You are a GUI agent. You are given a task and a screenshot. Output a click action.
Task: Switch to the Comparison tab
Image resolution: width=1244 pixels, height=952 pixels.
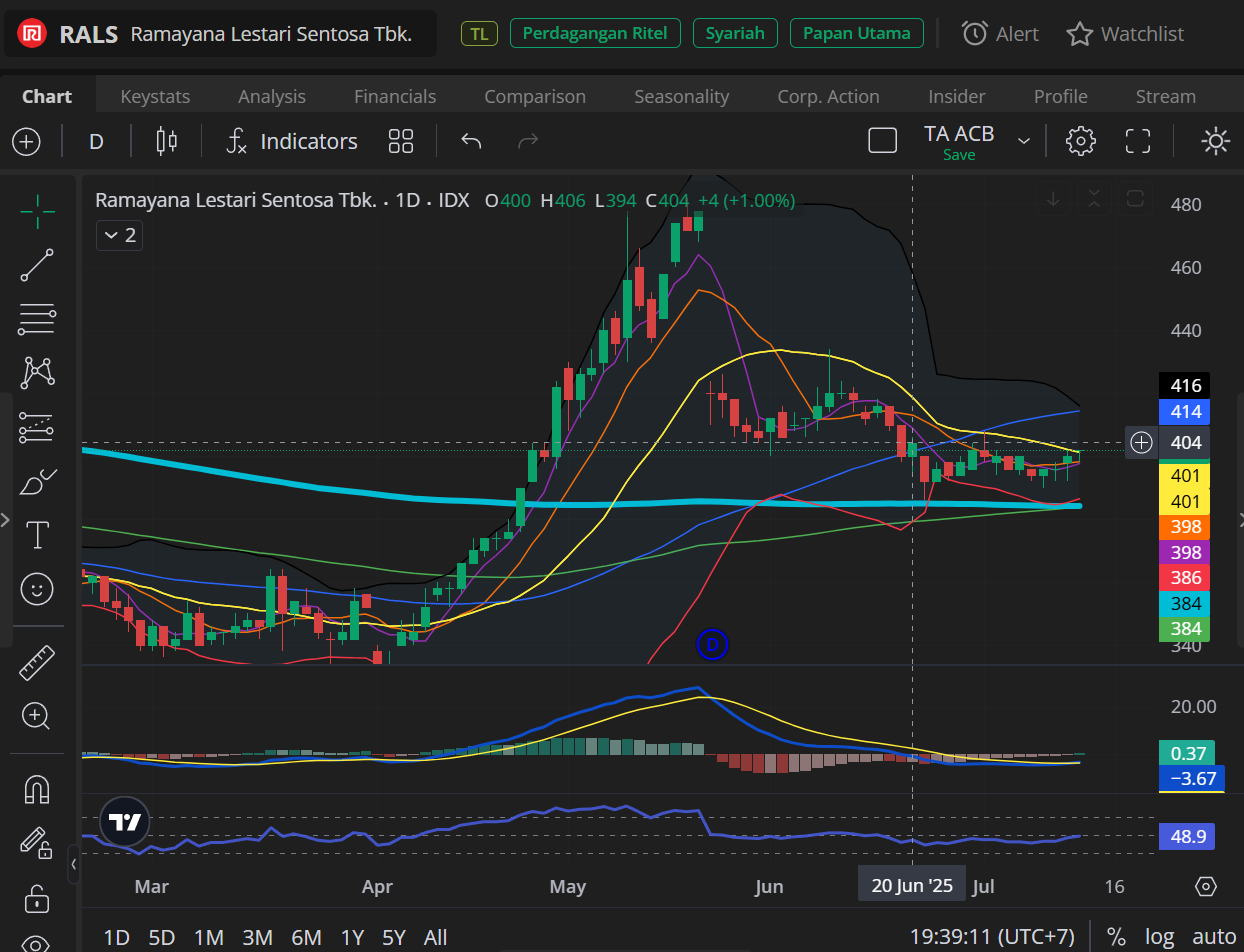[x=535, y=96]
